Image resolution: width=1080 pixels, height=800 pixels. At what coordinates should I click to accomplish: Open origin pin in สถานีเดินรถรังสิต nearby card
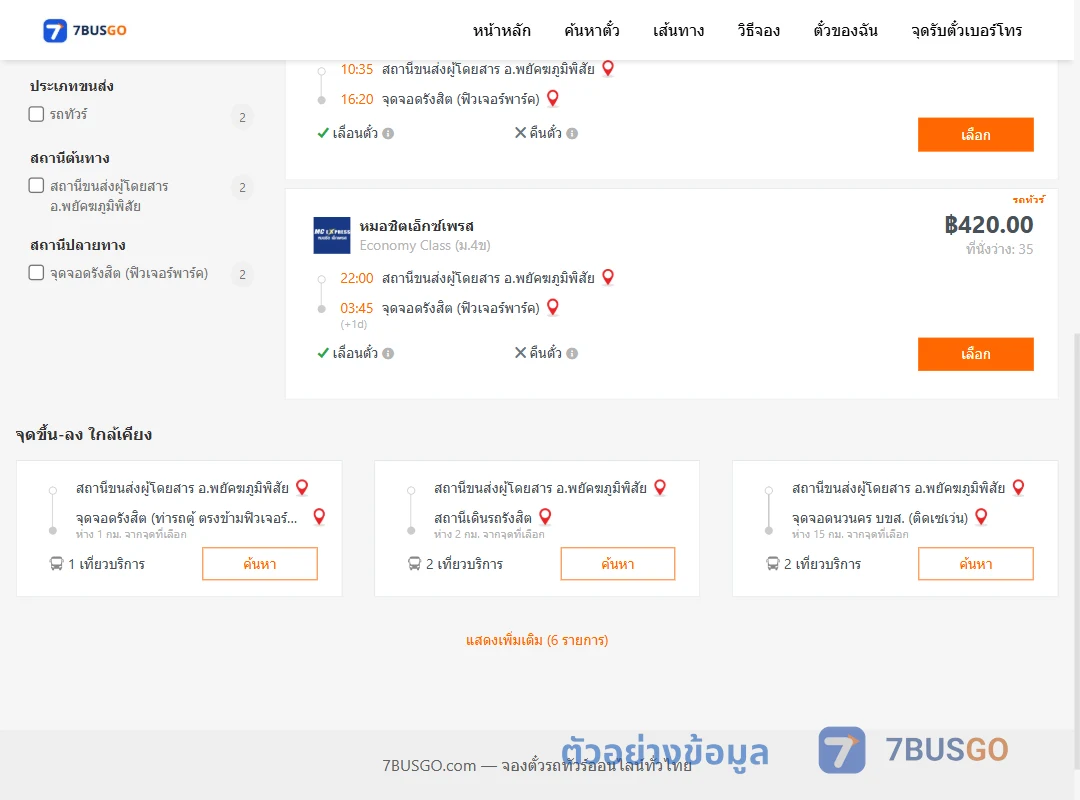click(x=660, y=487)
